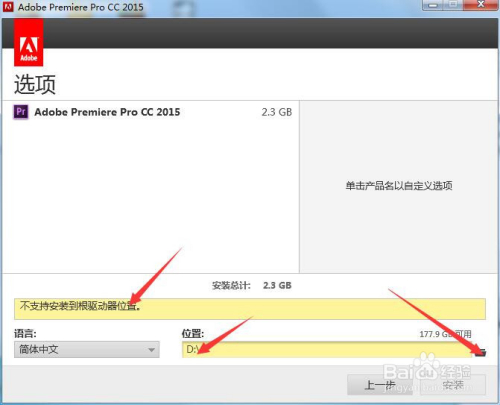Click the 位置 label
Image resolution: width=500 pixels, height=405 pixels.
click(193, 333)
